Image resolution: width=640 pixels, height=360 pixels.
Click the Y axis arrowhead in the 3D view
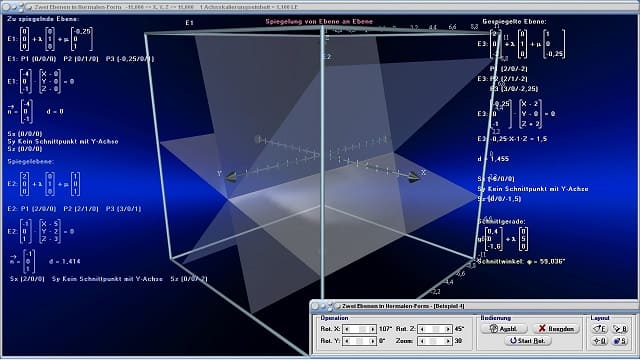231,177
